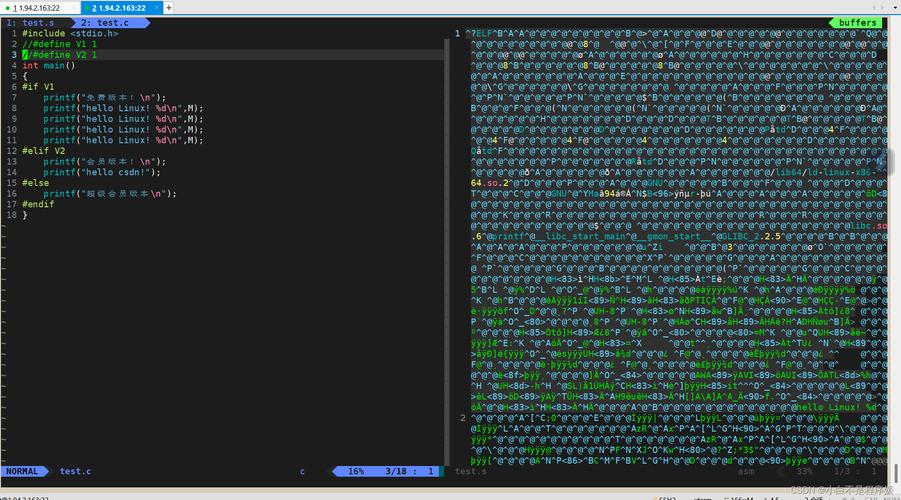
Task: Click the 16% position indicator
Action: click(x=356, y=471)
